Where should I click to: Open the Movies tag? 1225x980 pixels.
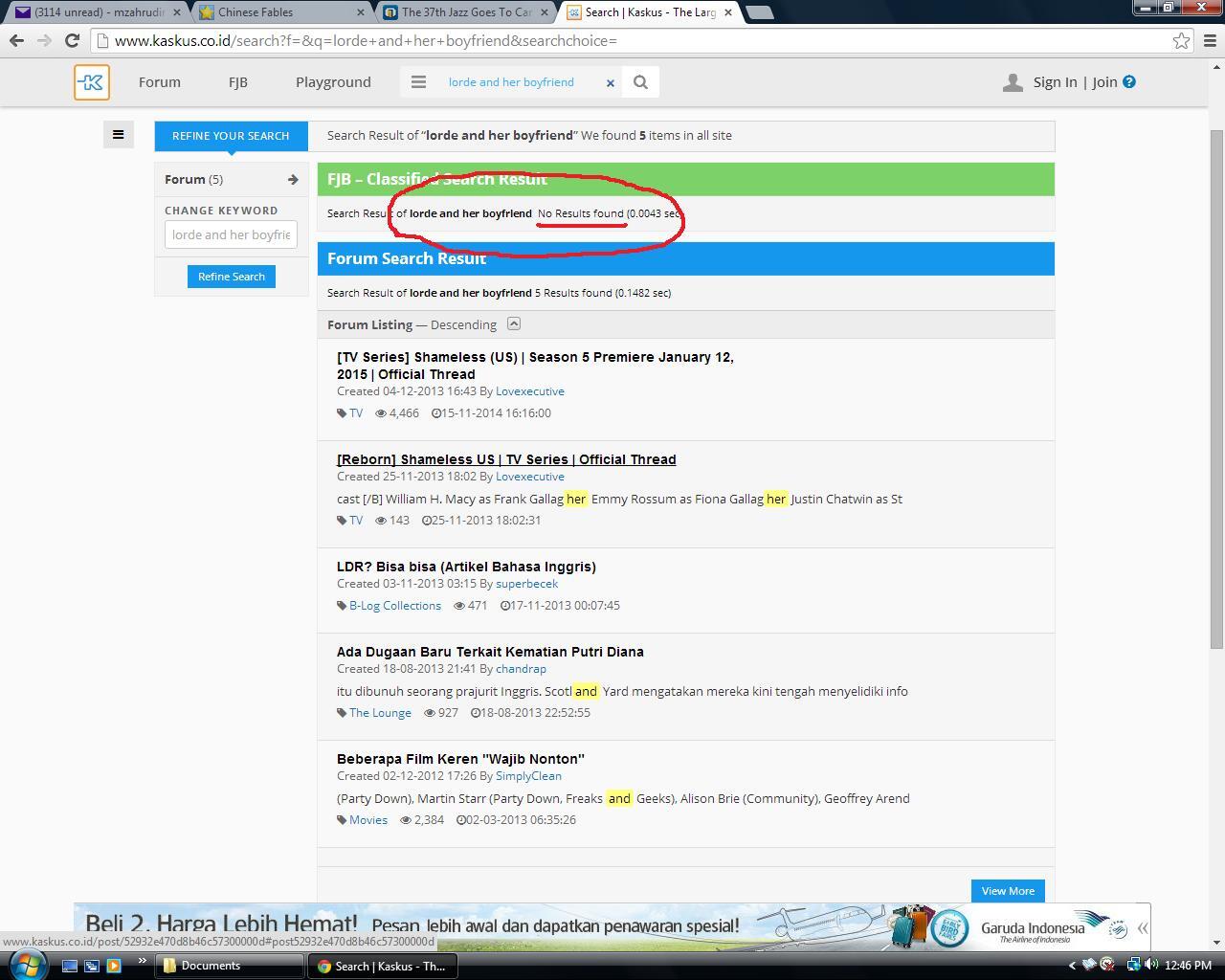368,820
